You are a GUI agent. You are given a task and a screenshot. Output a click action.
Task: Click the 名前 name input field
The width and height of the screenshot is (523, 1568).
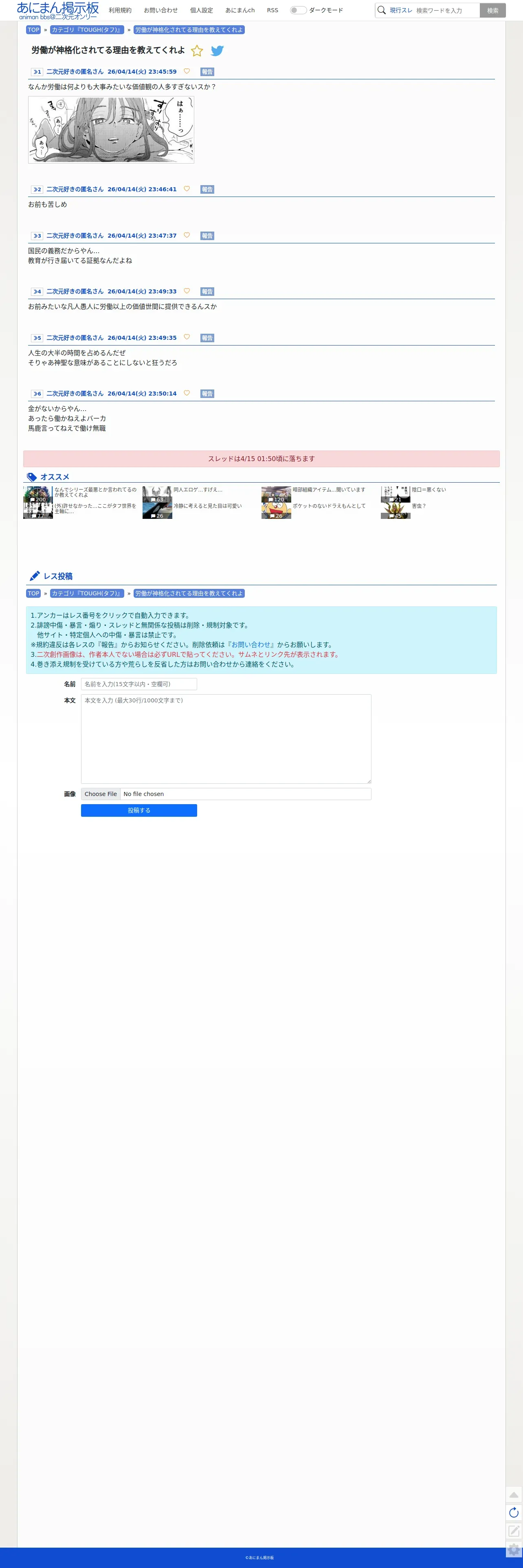pos(139,684)
